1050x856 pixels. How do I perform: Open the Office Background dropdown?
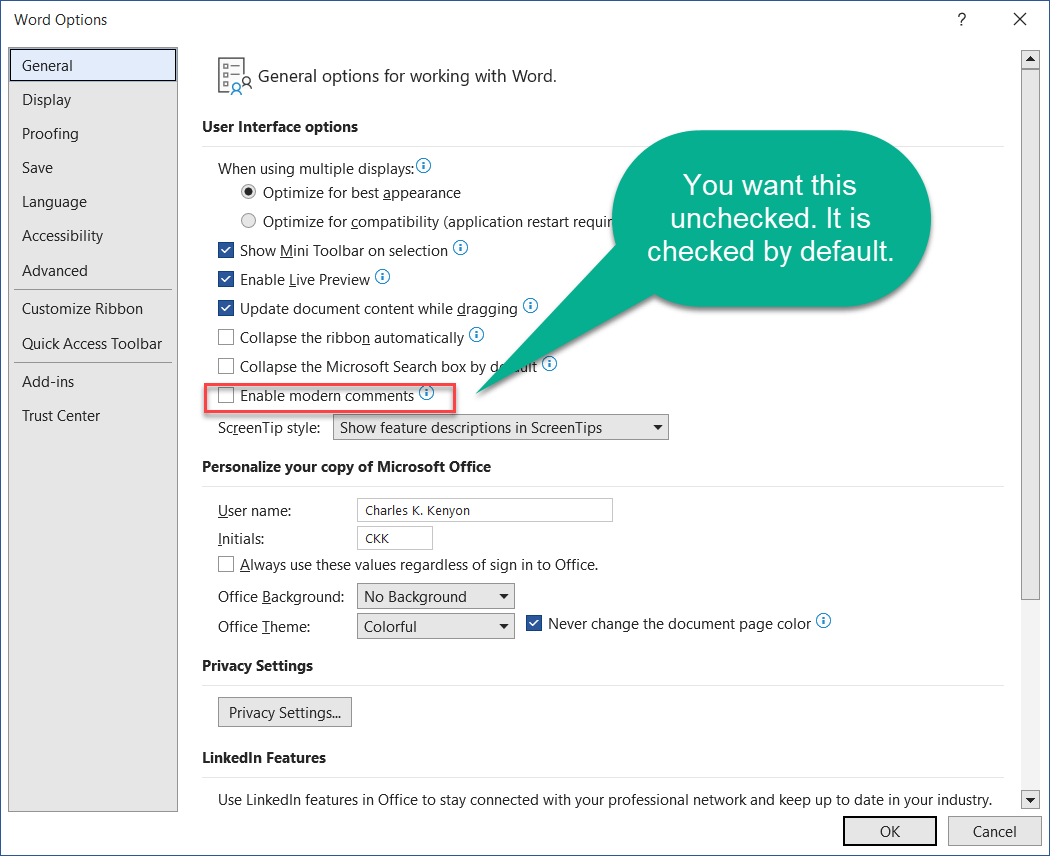click(x=436, y=596)
